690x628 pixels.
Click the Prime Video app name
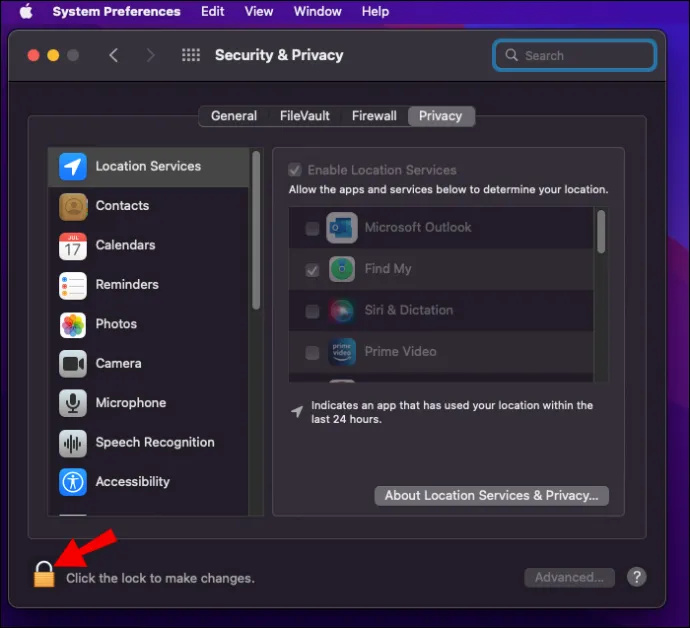point(400,352)
